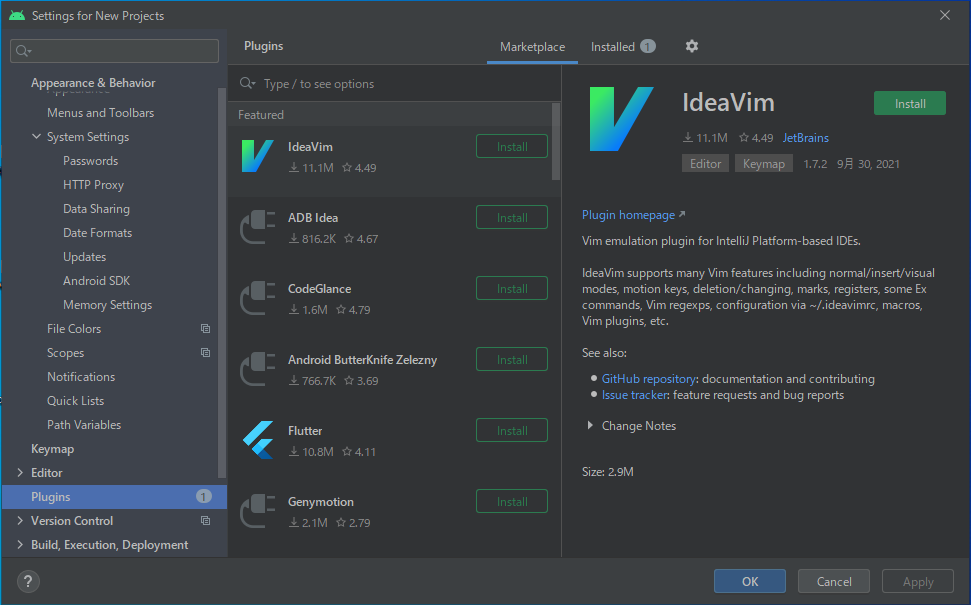
Task: Click the Android ButterKnife Zelezny plug icon
Action: 257,369
